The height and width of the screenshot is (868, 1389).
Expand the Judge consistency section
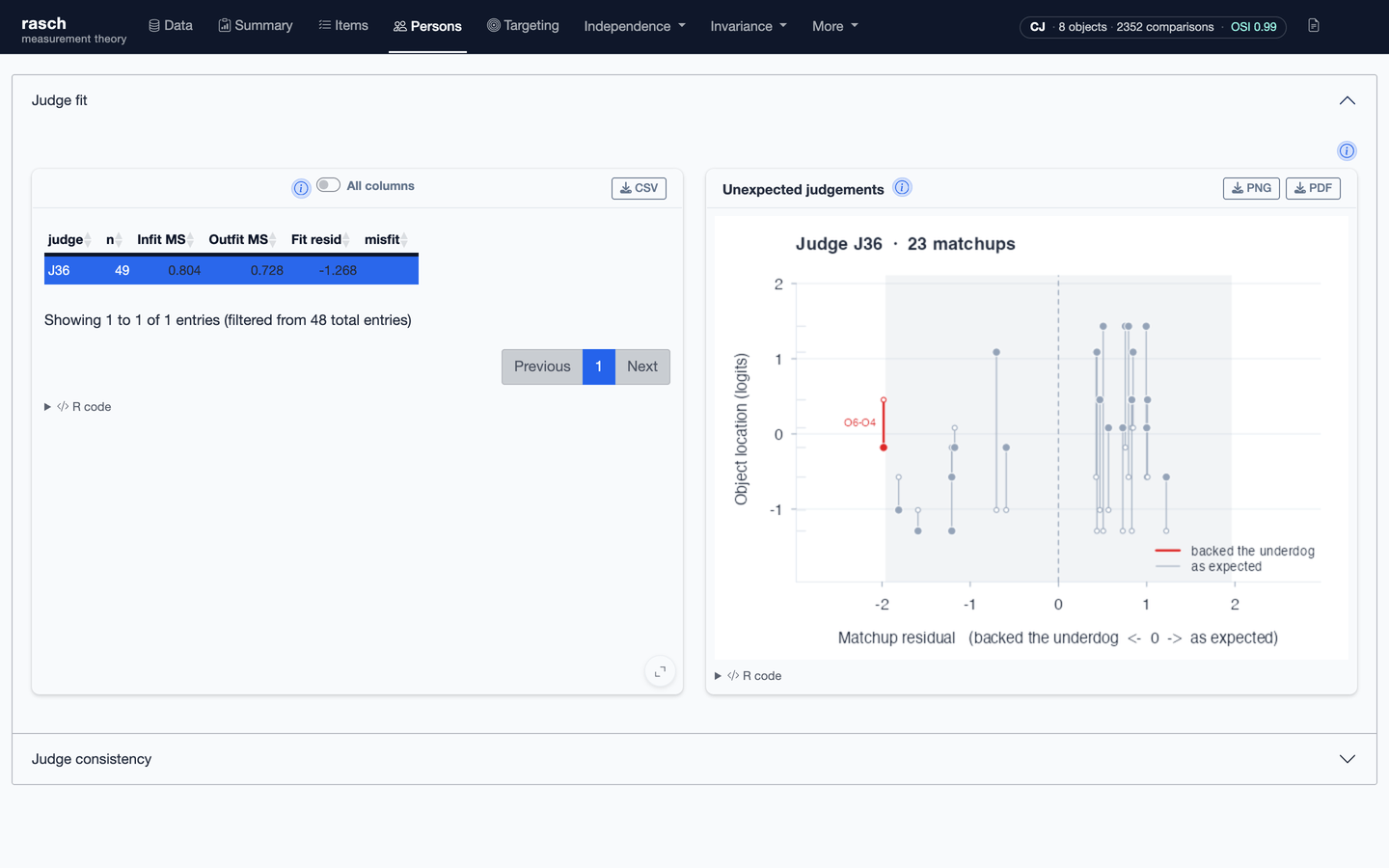coord(694,759)
